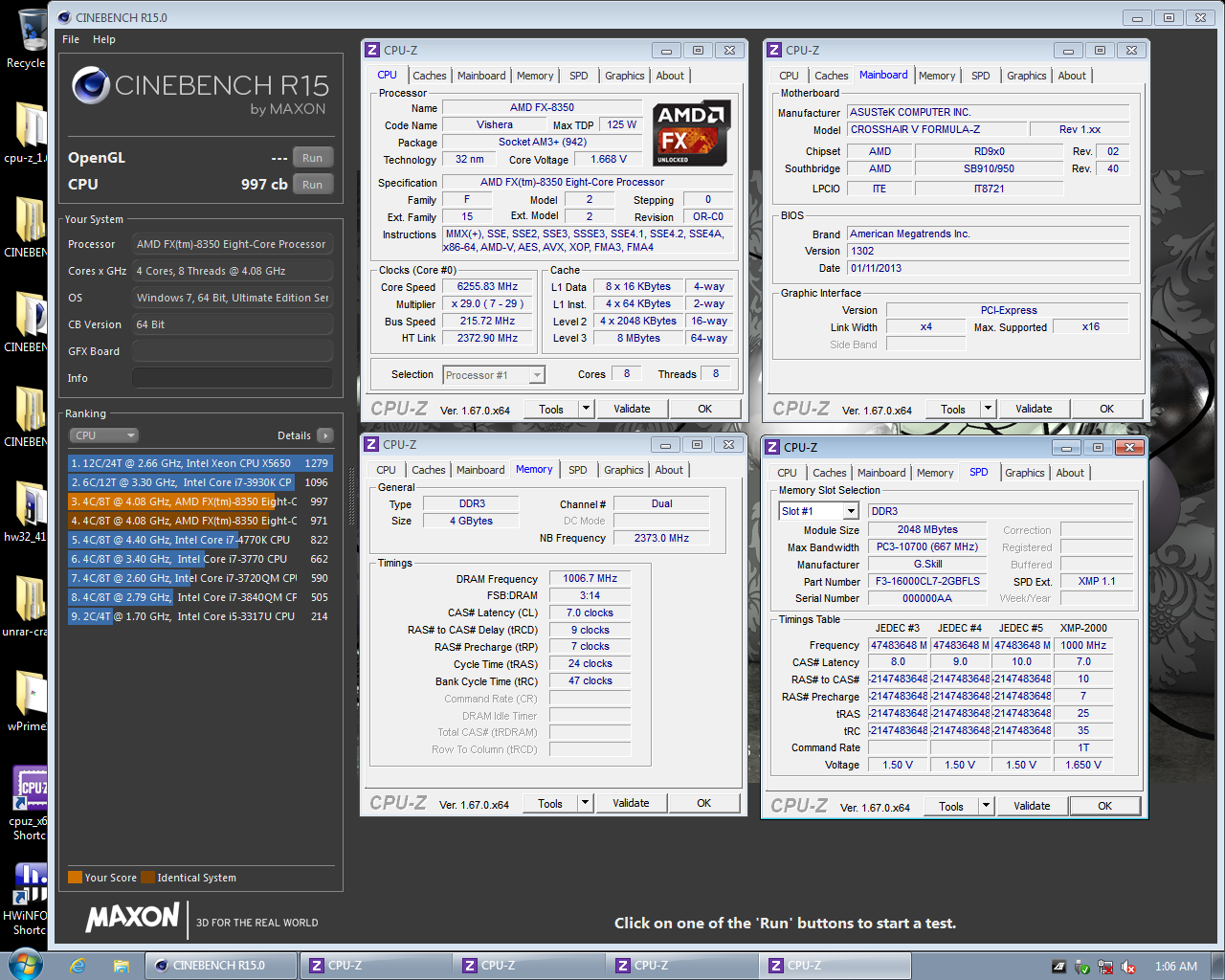The image size is (1225, 980).
Task: Select About tab in the SPD window
Action: click(x=1070, y=473)
